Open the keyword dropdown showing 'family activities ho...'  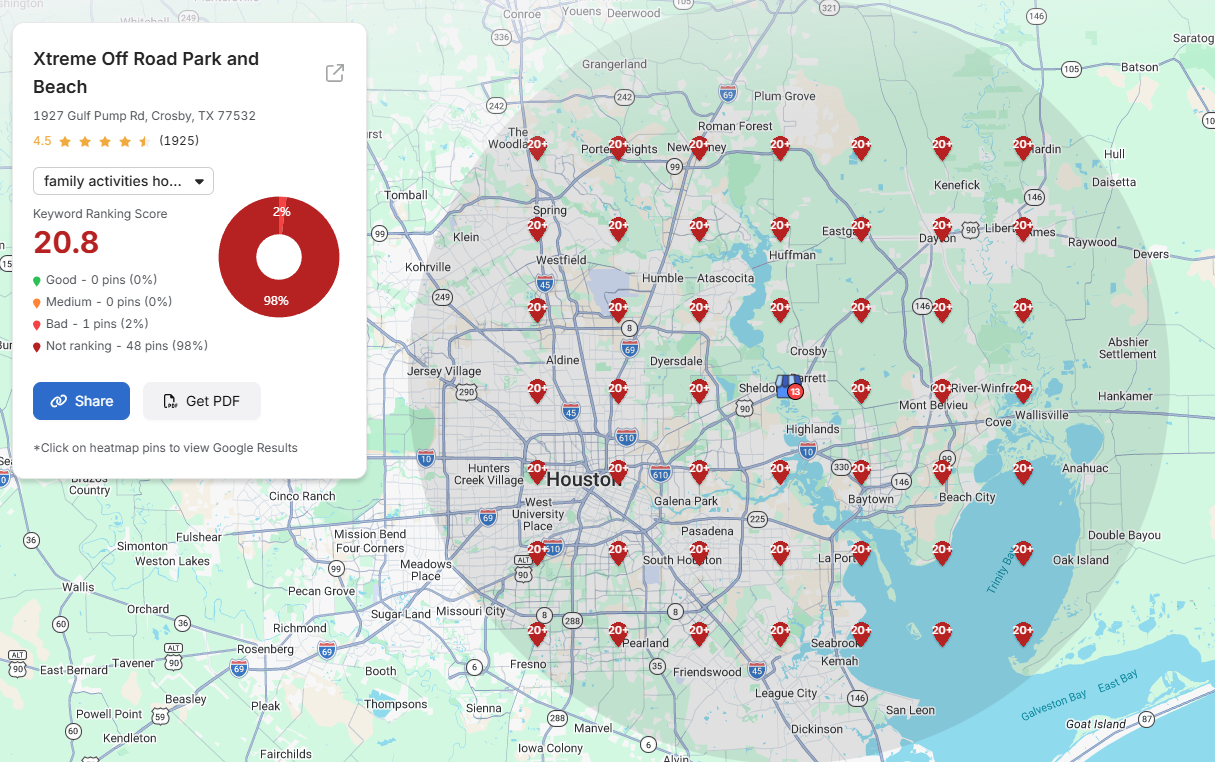[x=123, y=181]
